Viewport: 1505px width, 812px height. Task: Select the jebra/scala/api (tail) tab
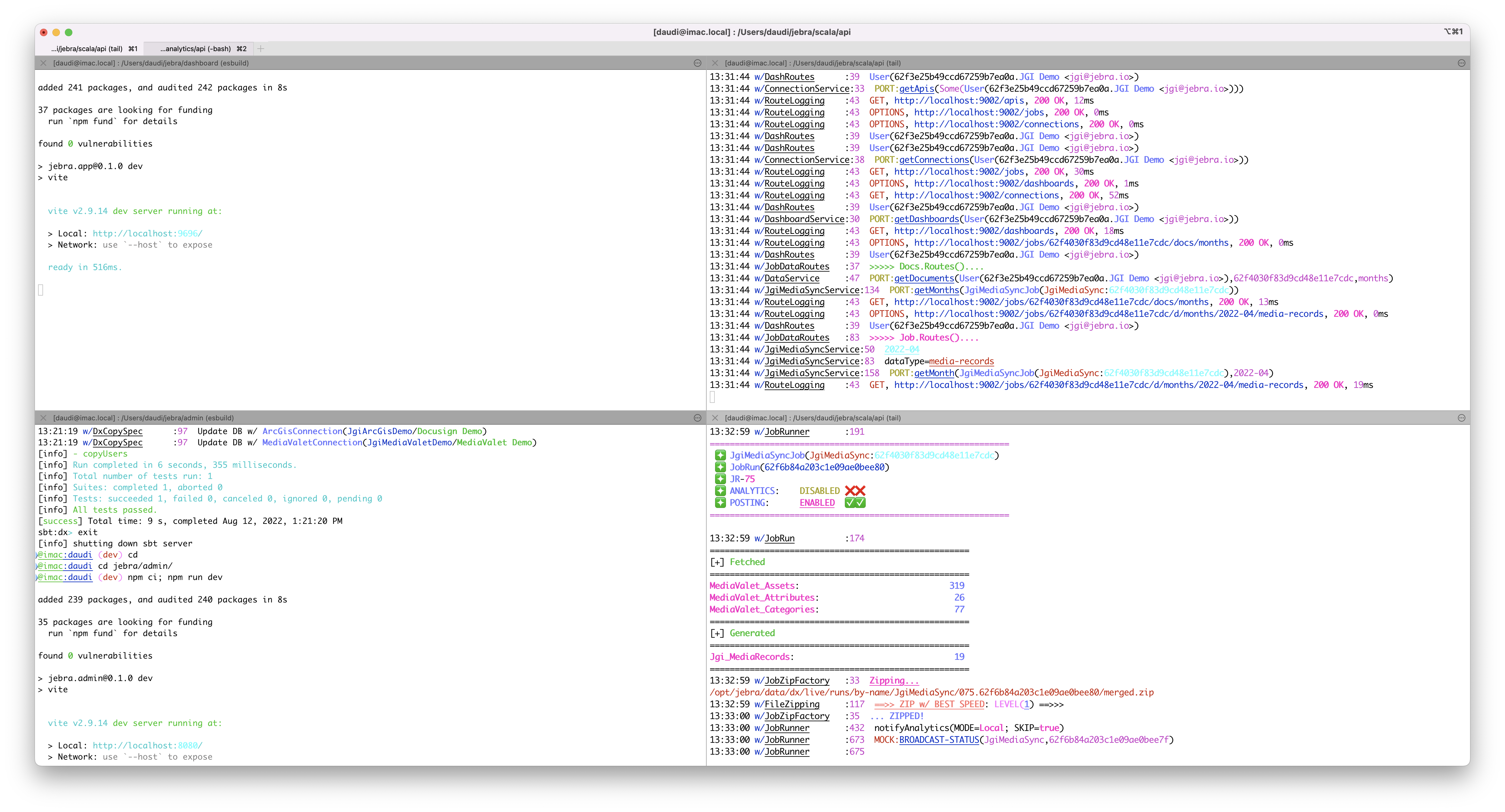(x=94, y=48)
